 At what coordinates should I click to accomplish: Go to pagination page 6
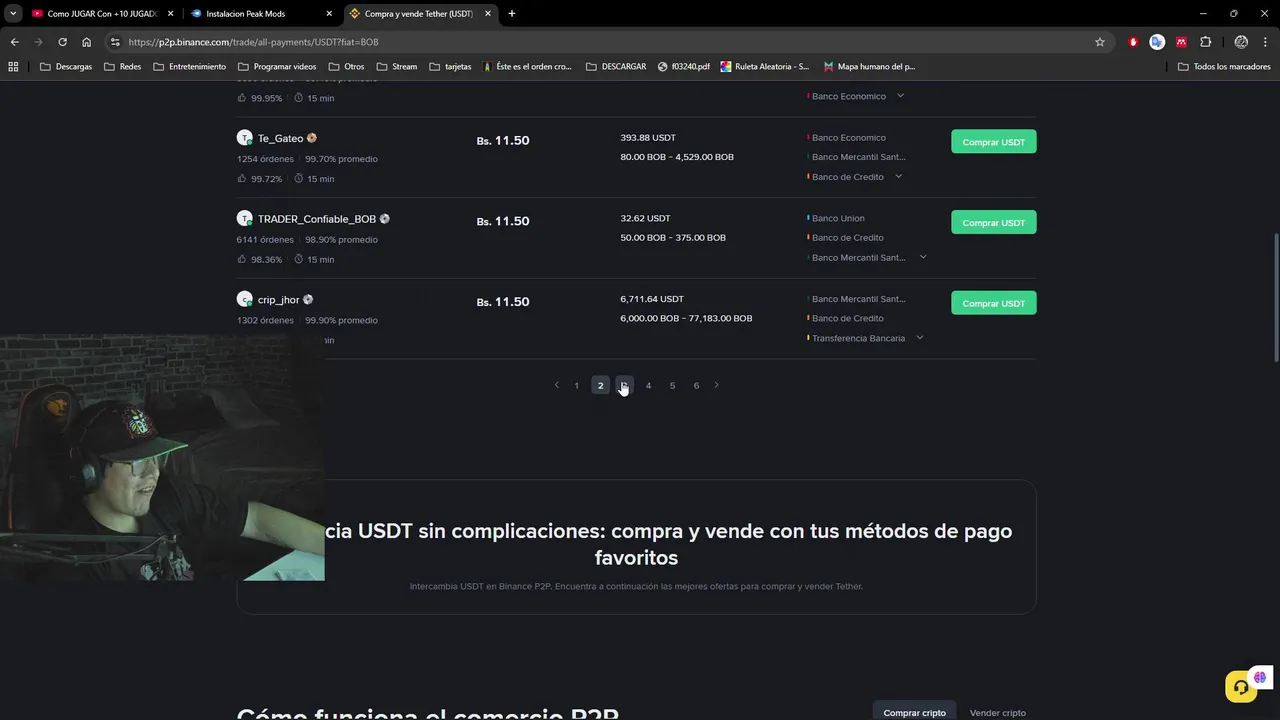[x=696, y=385]
